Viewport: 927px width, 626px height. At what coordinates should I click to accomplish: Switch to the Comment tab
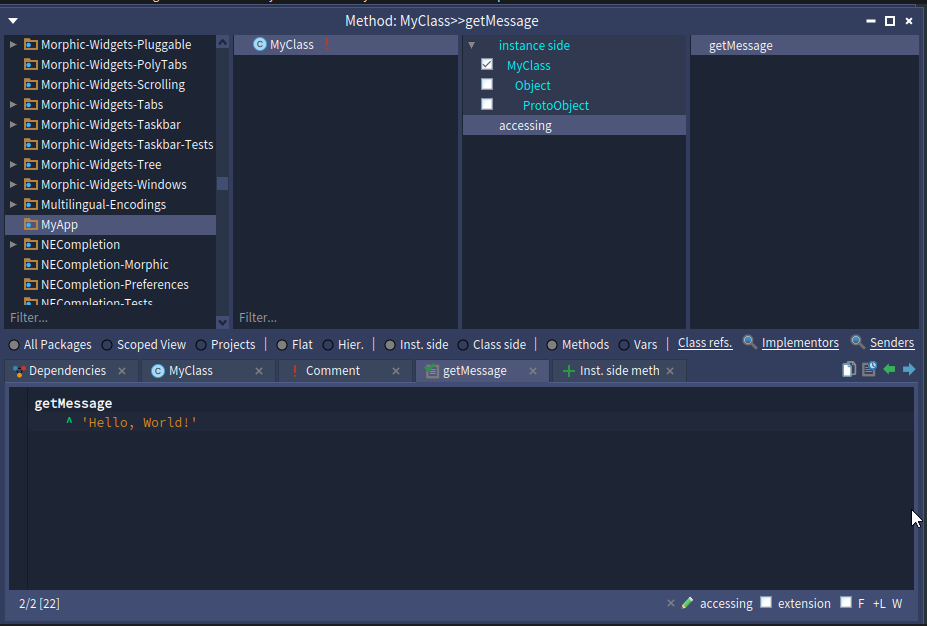pyautogui.click(x=332, y=371)
